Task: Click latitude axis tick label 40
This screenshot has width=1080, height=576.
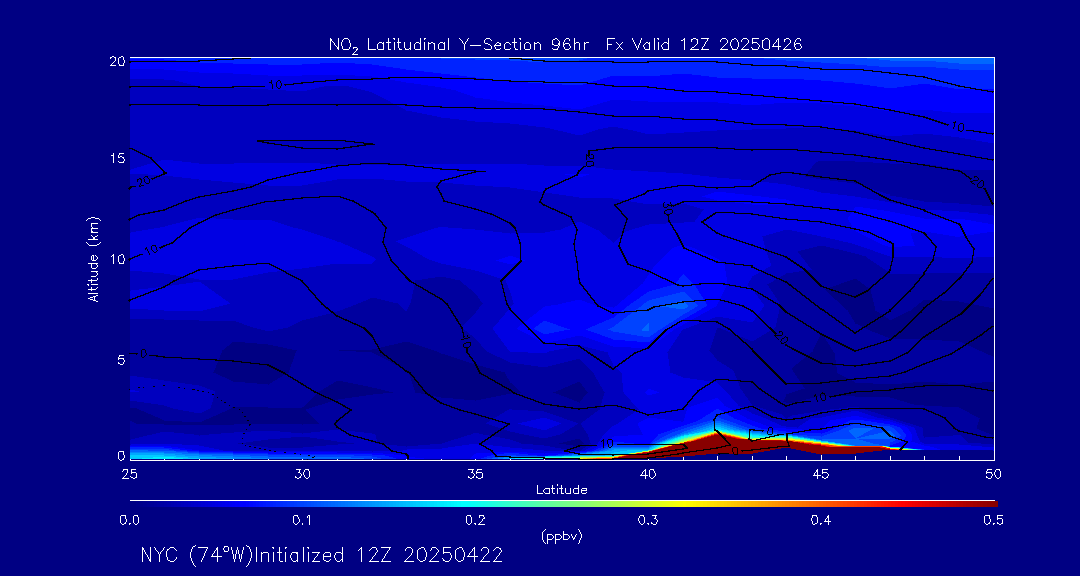Action: point(648,474)
